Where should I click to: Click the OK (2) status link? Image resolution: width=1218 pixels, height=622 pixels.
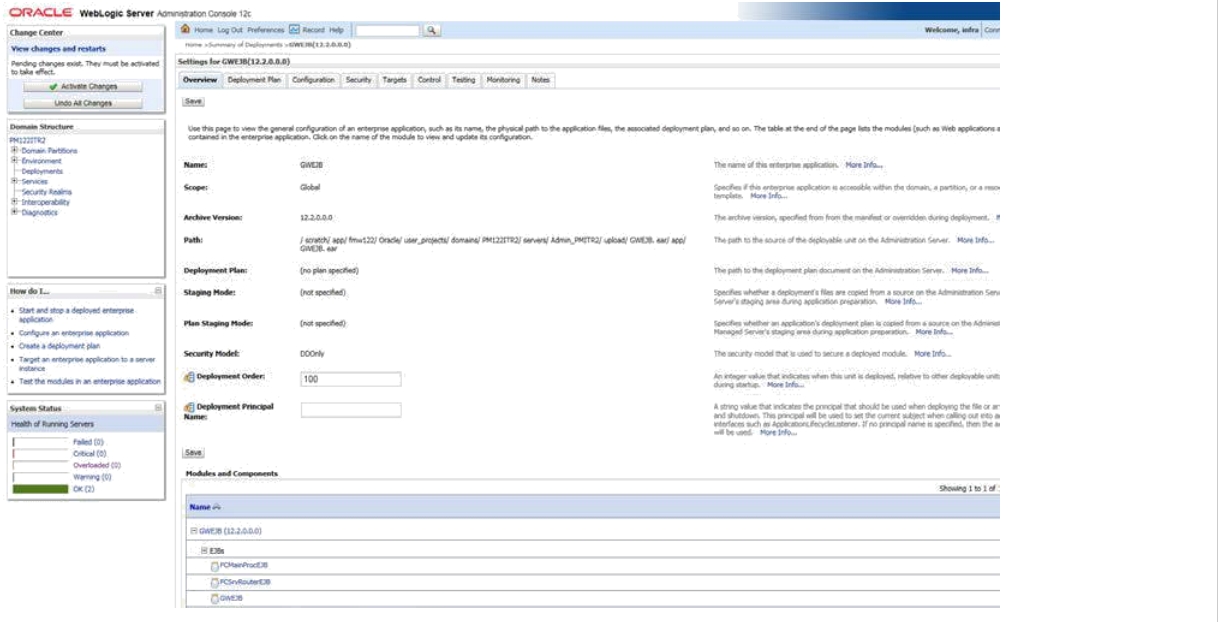(84, 489)
